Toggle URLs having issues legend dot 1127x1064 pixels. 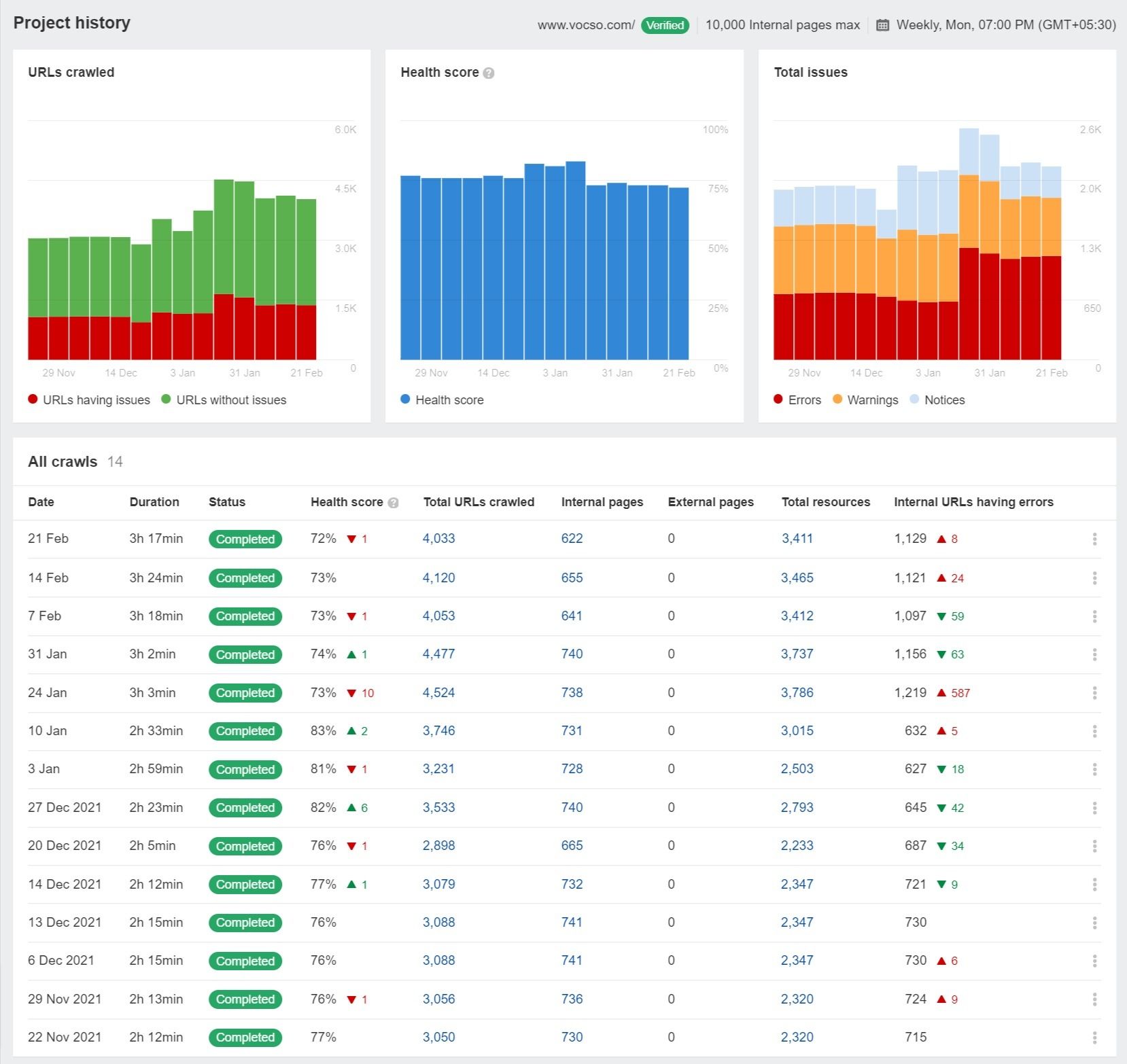[33, 399]
